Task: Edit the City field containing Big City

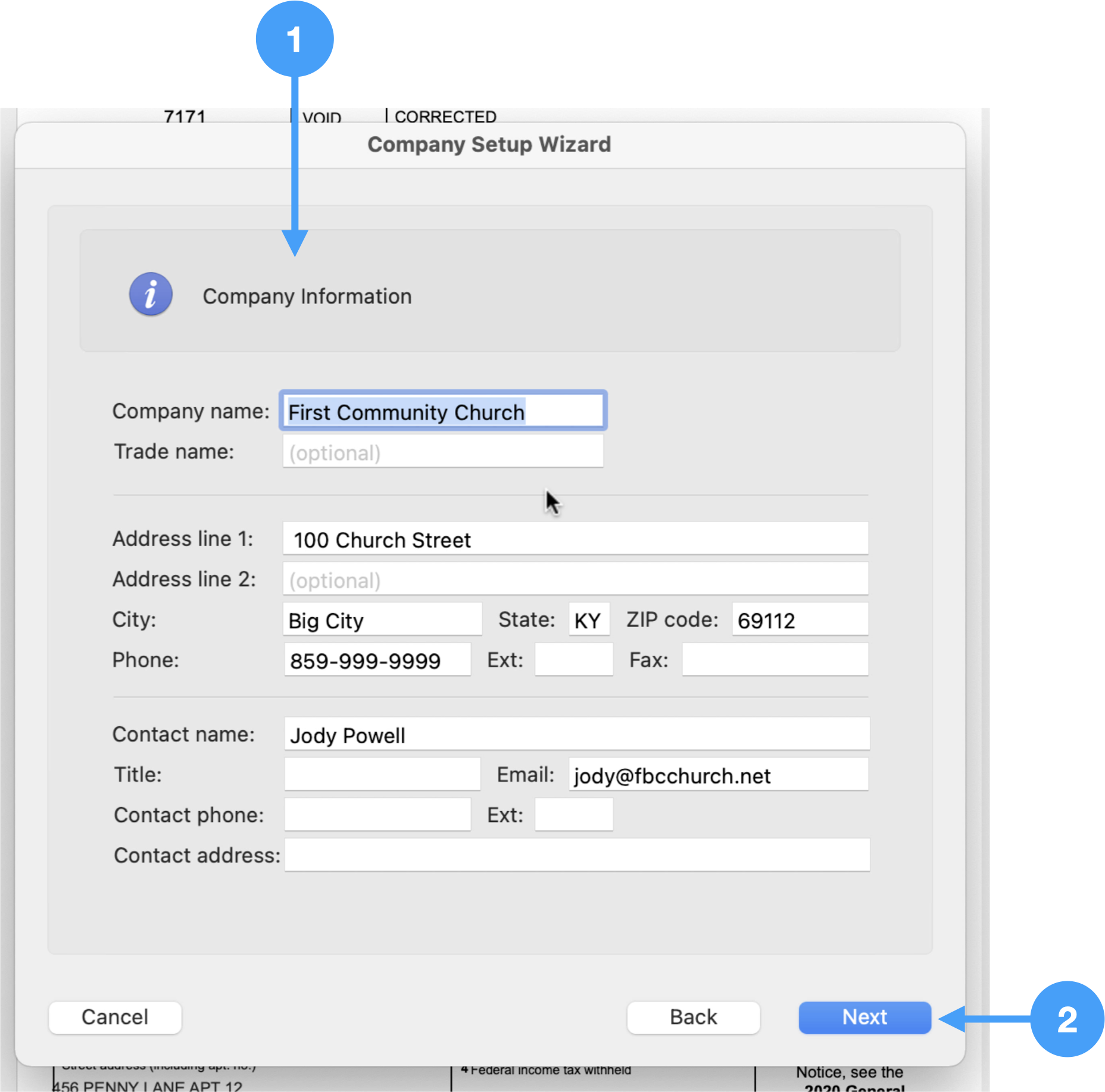Action: pyautogui.click(x=382, y=620)
